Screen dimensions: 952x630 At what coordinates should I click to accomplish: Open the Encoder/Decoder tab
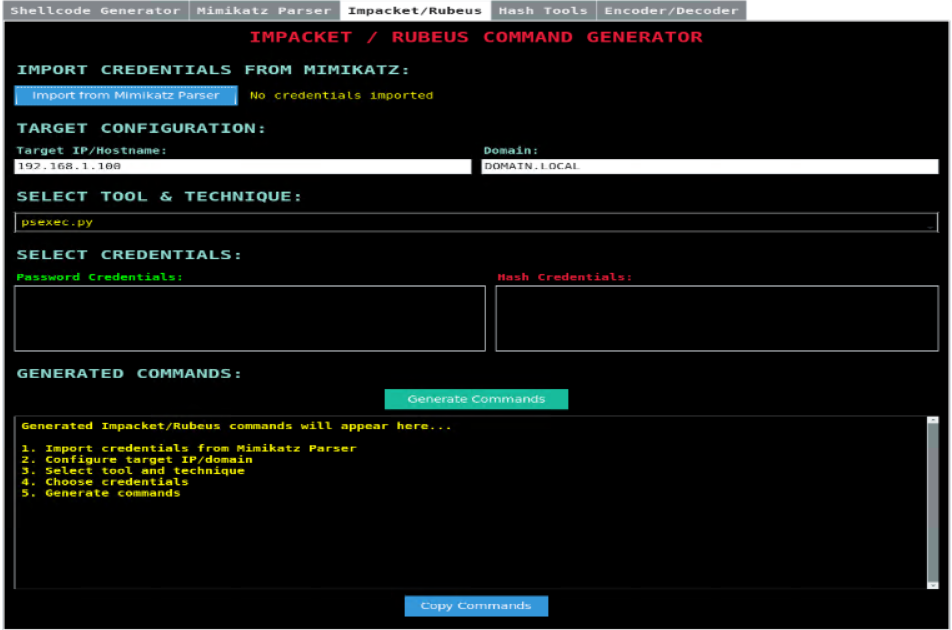click(x=671, y=11)
